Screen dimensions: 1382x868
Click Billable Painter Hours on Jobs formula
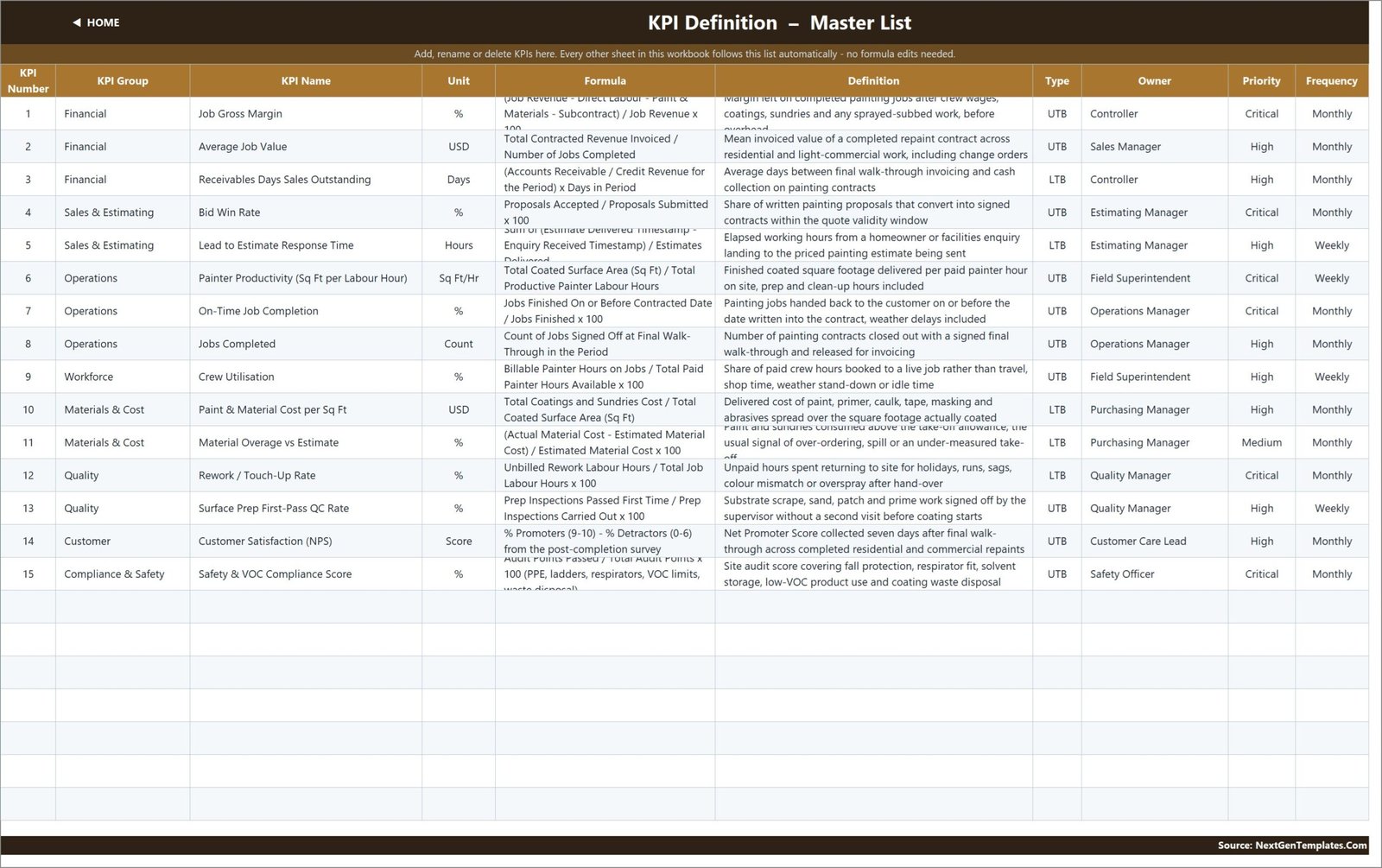tap(605, 377)
